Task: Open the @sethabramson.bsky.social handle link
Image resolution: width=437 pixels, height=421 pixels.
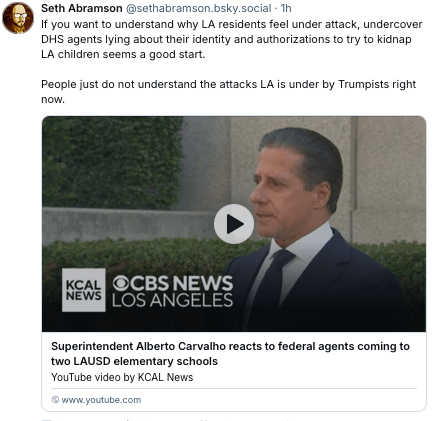Action: (x=199, y=8)
